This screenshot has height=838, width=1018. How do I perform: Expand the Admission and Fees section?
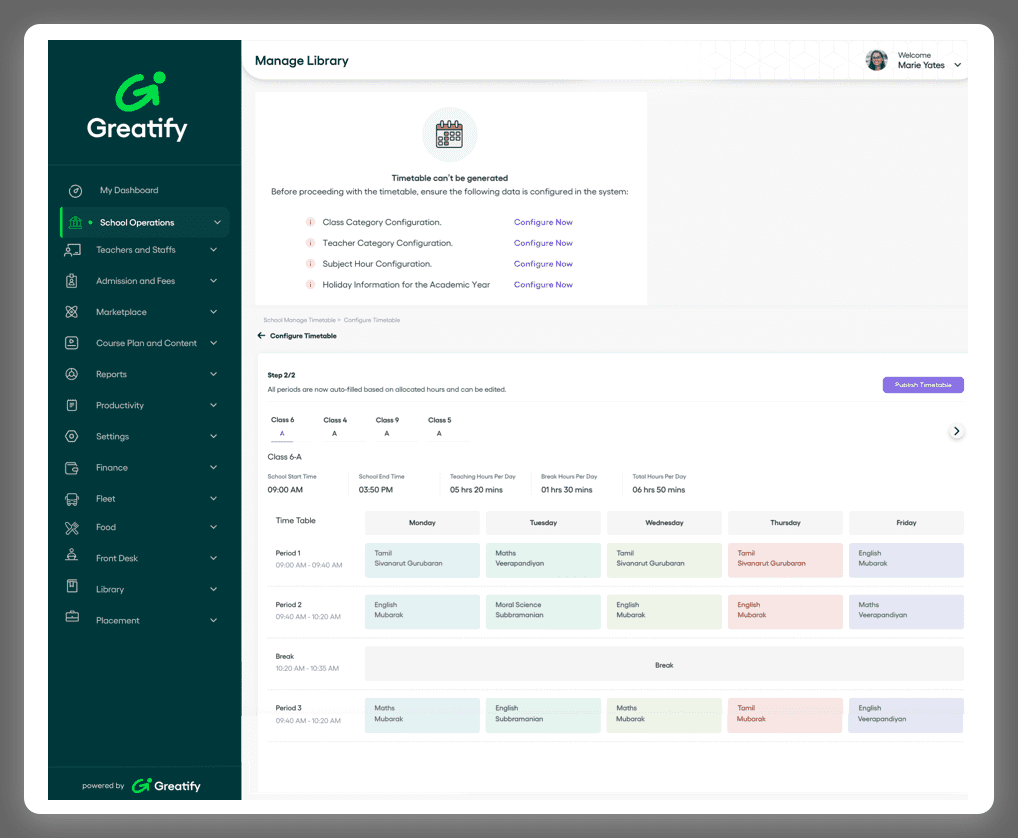(213, 281)
